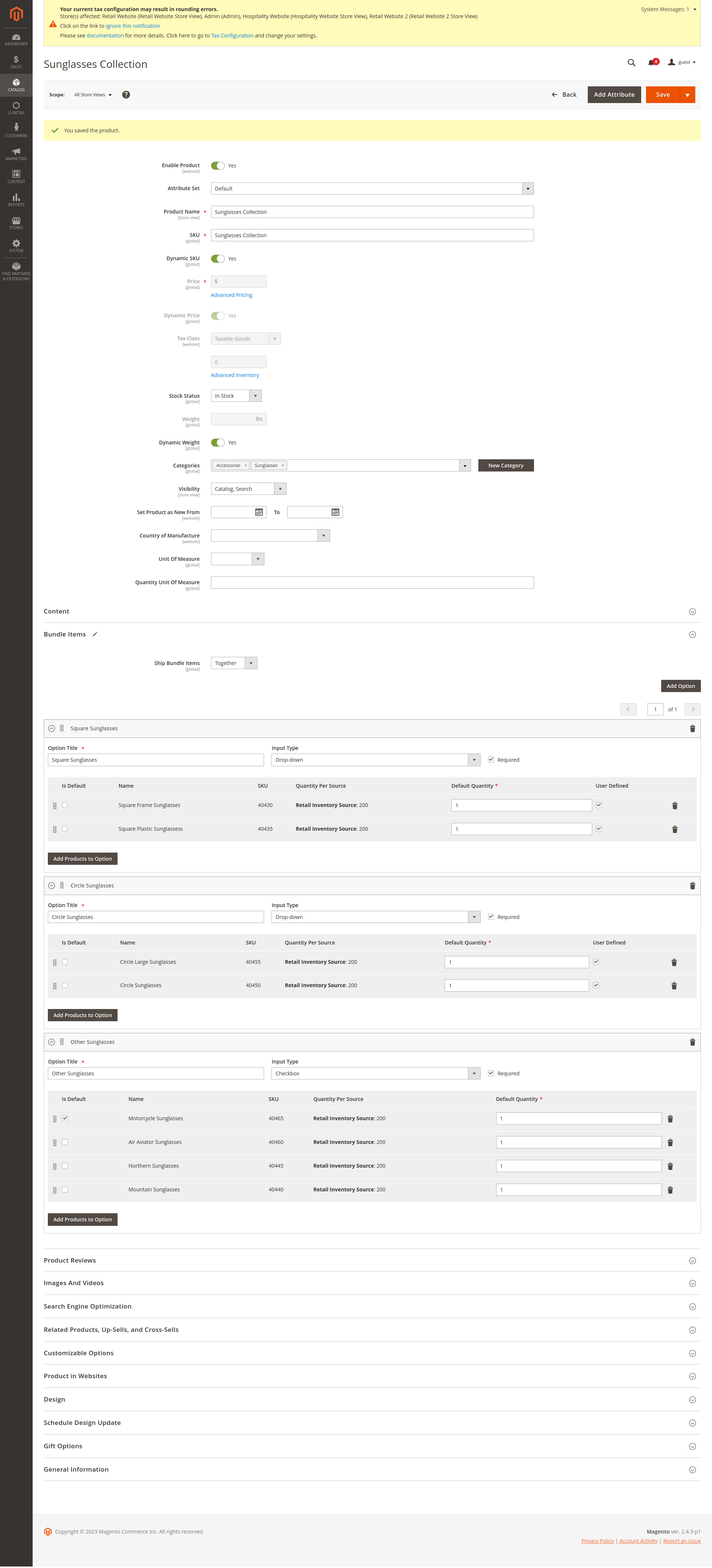Image resolution: width=712 pixels, height=1568 pixels.
Task: Click the Quantity Unit Of Measure field
Action: [x=372, y=582]
